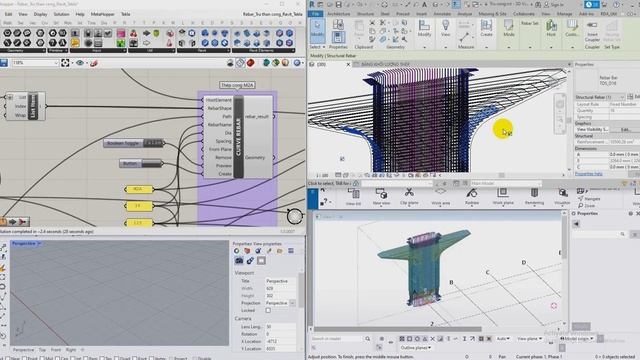Click the Edit... button for View Visibility States
Screen dimensions: 640x360
click(x=625, y=129)
